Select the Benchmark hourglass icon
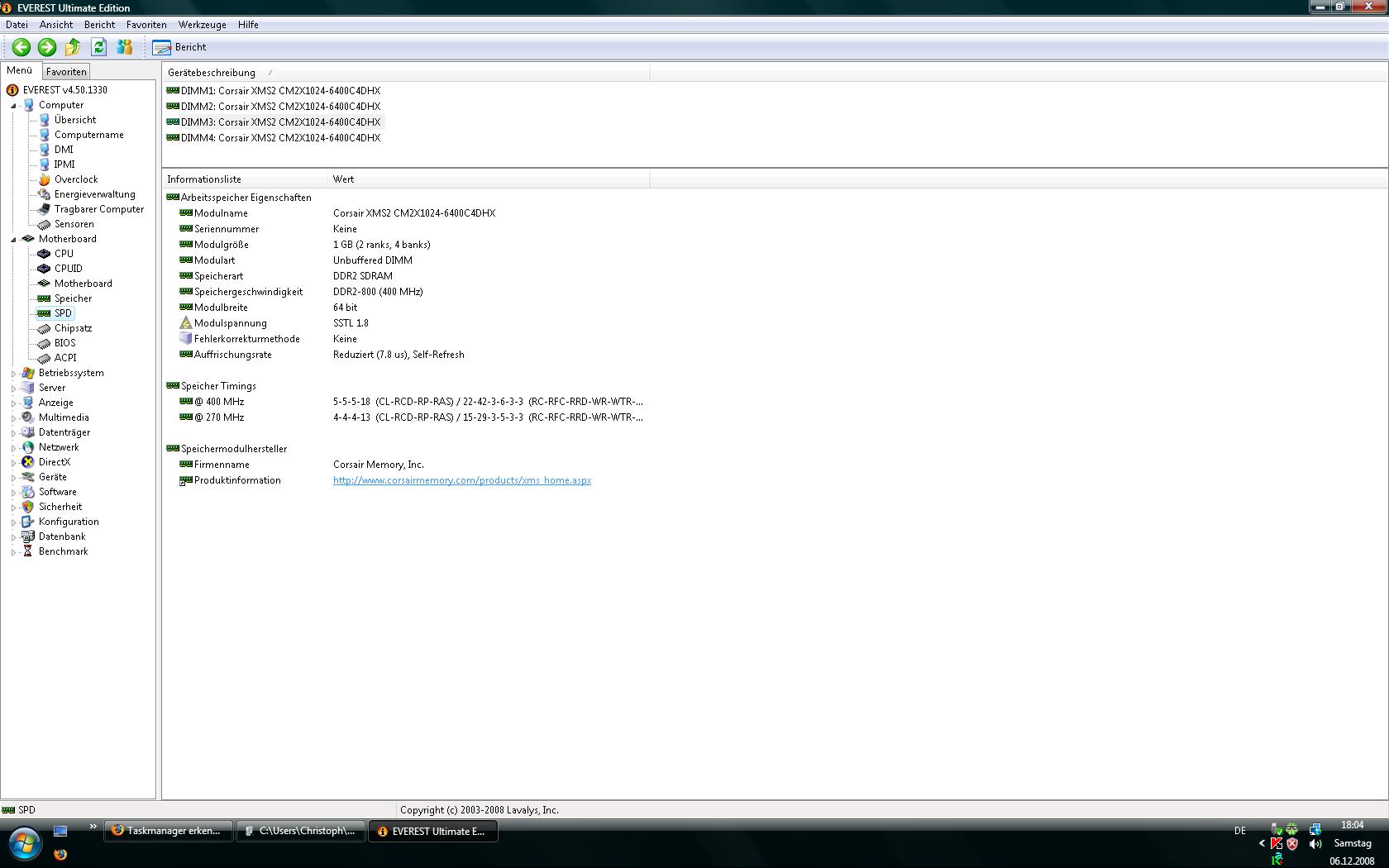This screenshot has width=1389, height=868. pos(28,551)
